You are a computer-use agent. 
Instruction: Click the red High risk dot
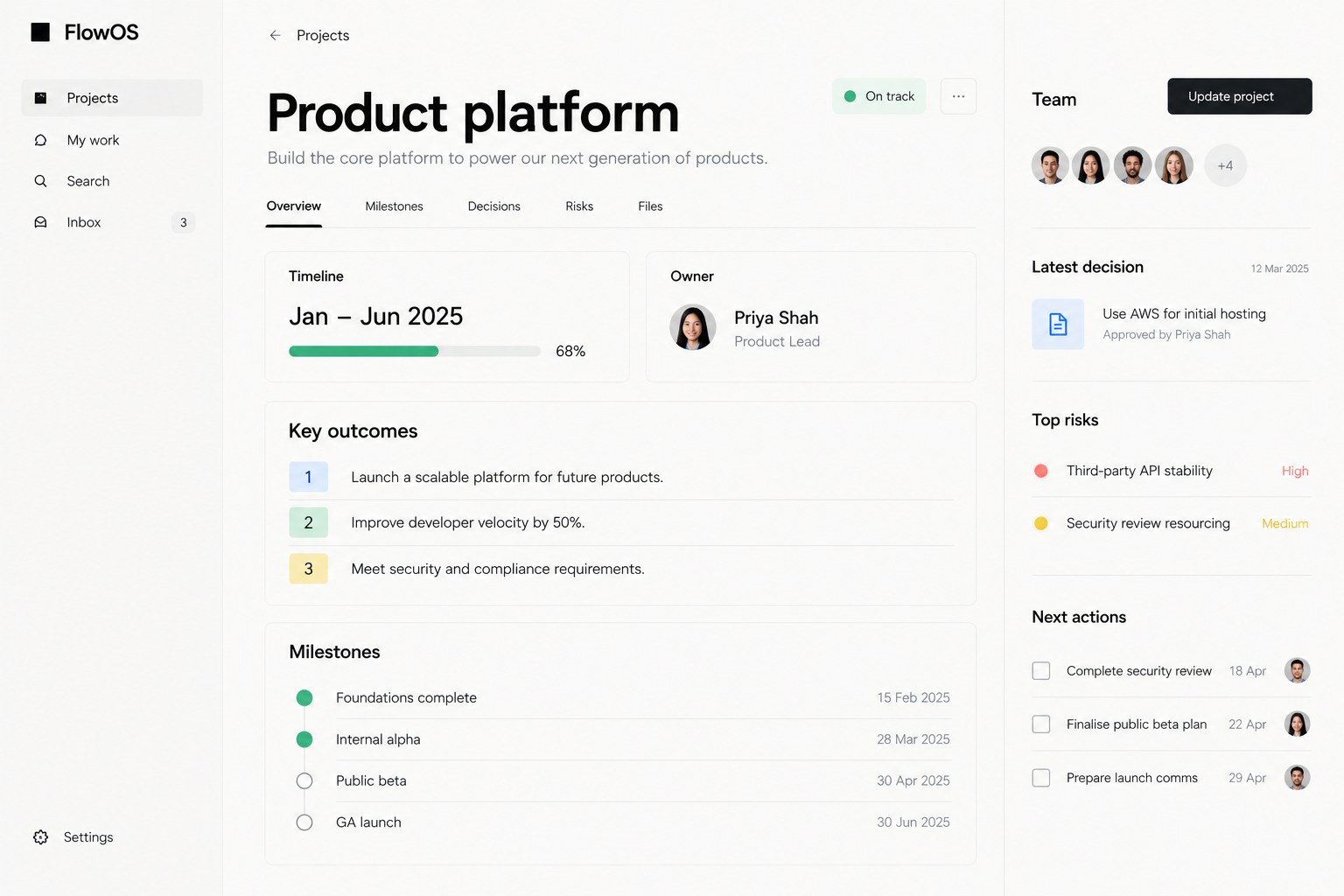click(x=1041, y=471)
